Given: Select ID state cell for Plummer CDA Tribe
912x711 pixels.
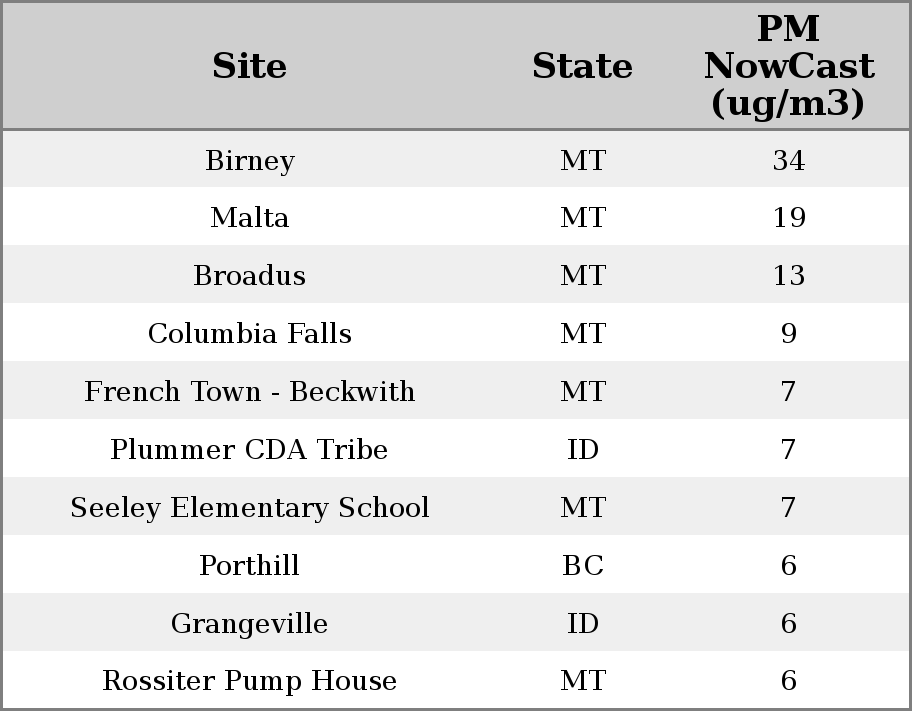Looking at the screenshot, I should [x=582, y=450].
